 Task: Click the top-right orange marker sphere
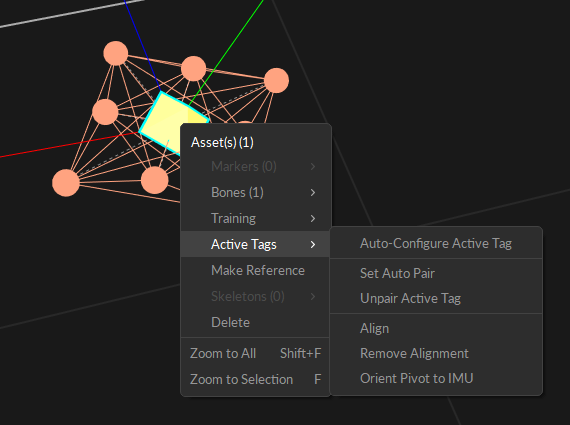pos(277,80)
